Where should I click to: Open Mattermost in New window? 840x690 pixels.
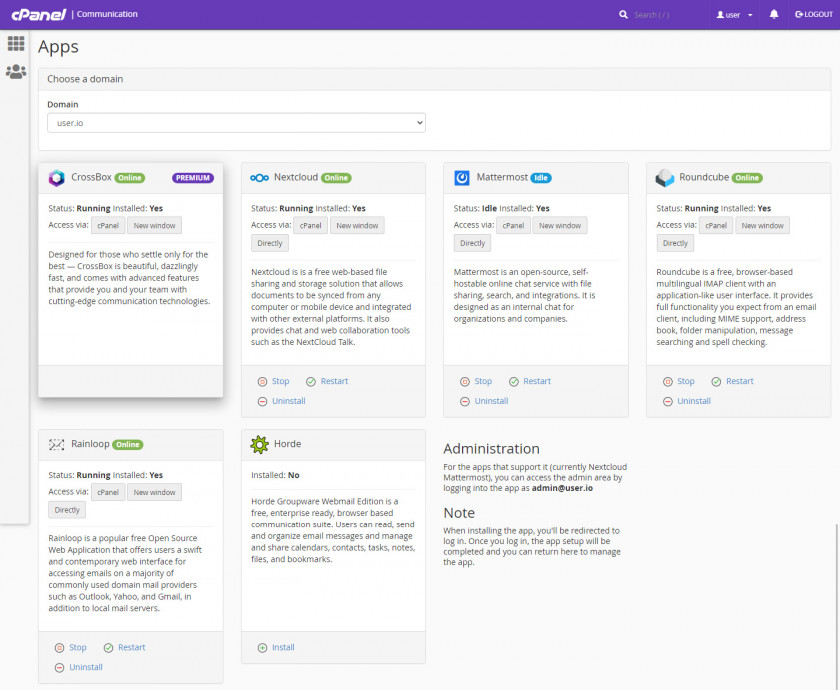point(560,226)
